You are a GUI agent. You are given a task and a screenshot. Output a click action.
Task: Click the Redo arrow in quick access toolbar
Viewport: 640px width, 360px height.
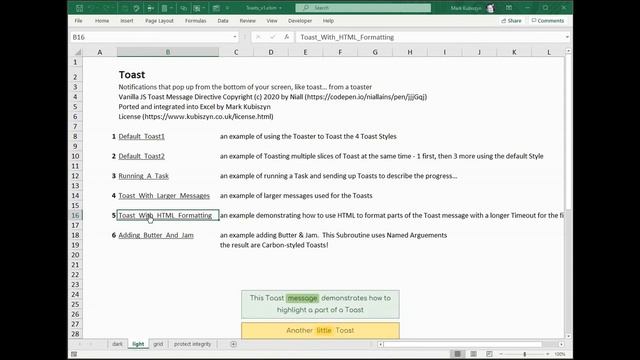click(107, 8)
